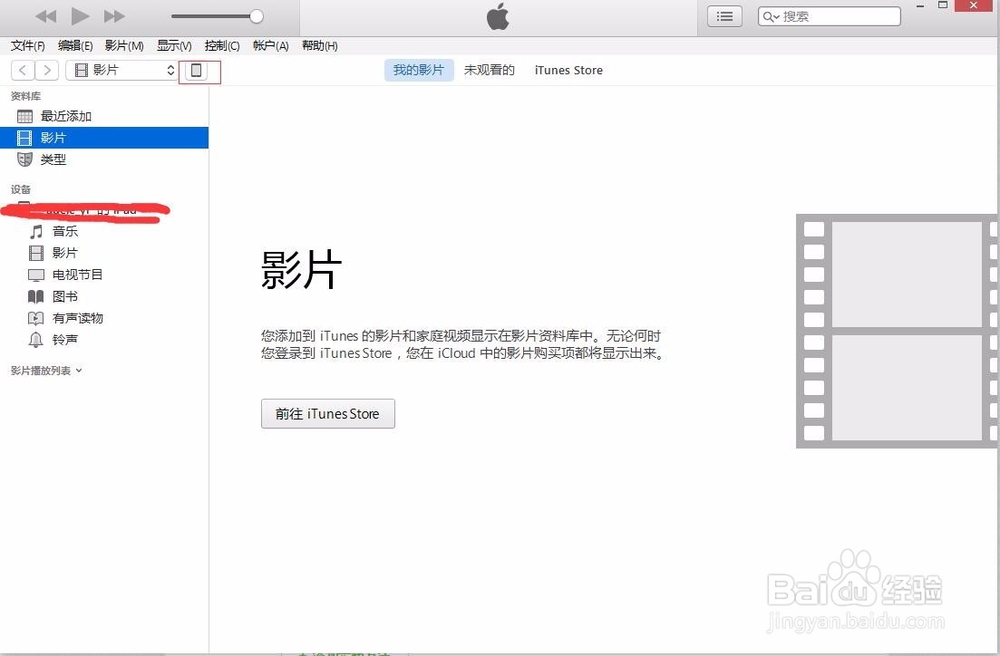Image resolution: width=1000 pixels, height=656 pixels.
Task: Open 铃声 under the device
Action: (x=65, y=340)
